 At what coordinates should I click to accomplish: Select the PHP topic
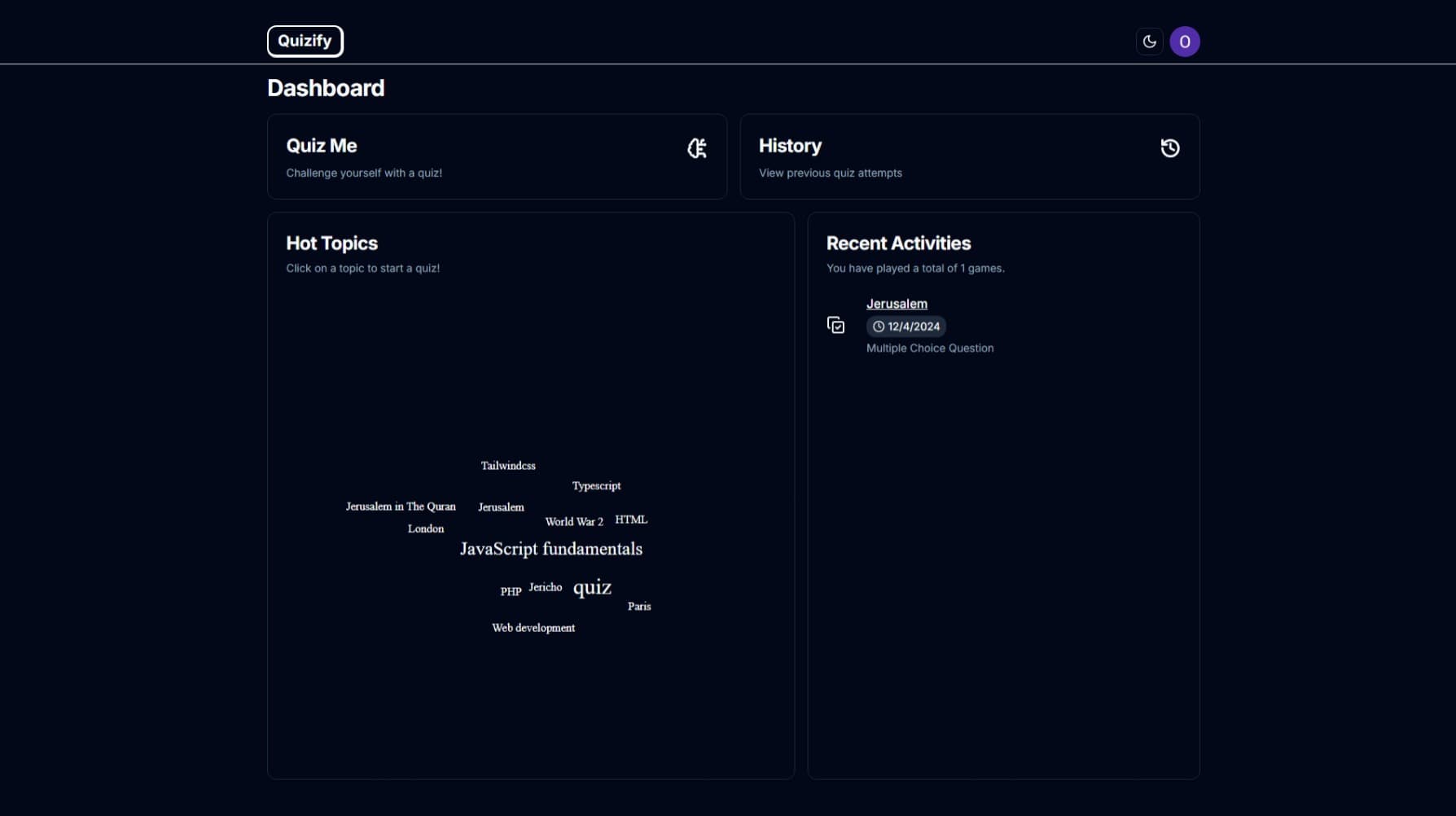tap(510, 591)
